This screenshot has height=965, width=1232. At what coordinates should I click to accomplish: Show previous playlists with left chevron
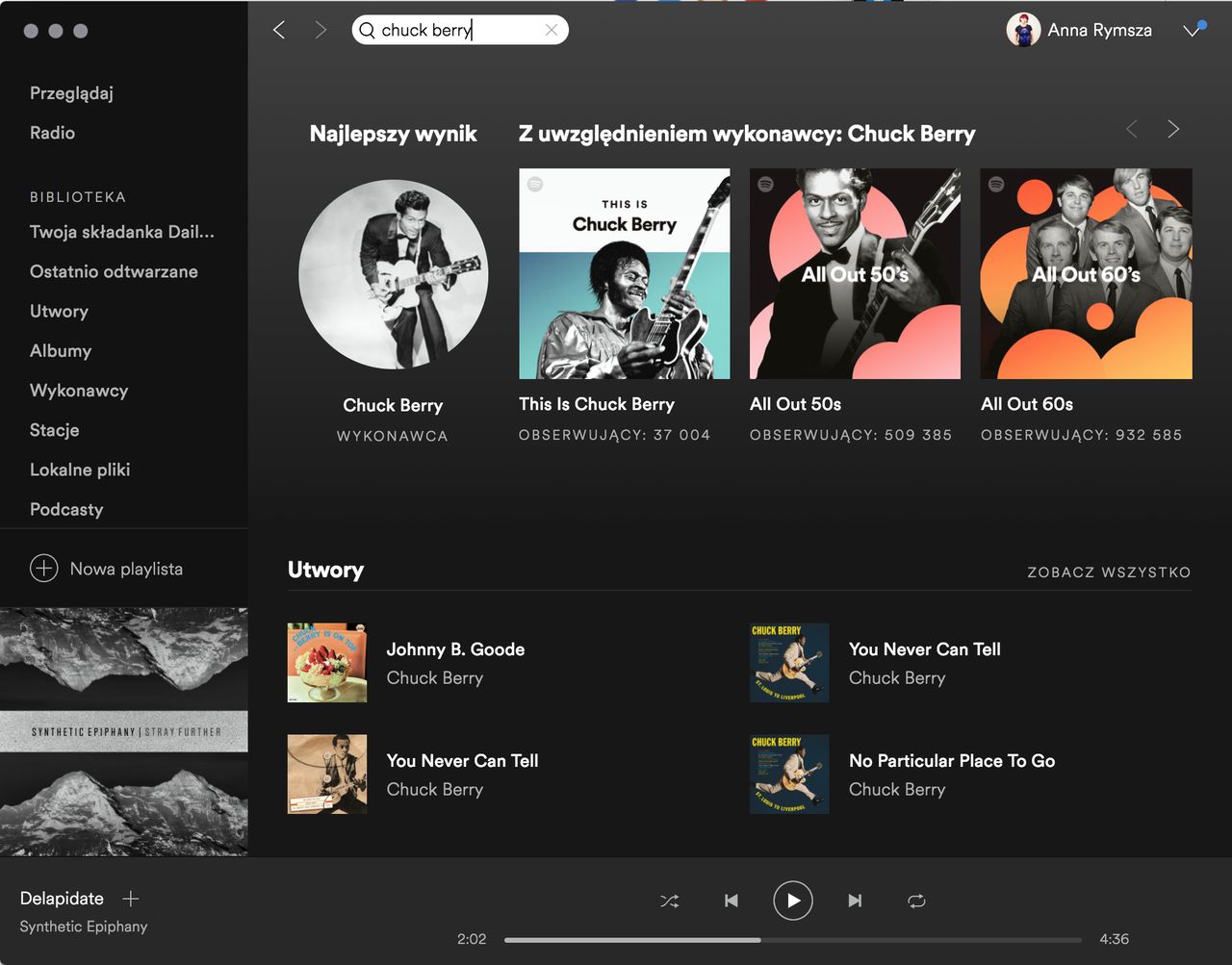[1132, 129]
